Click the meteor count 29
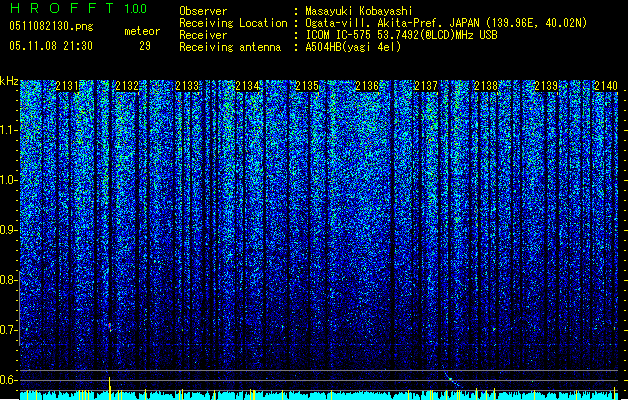The height and width of the screenshot is (400, 629). click(145, 46)
